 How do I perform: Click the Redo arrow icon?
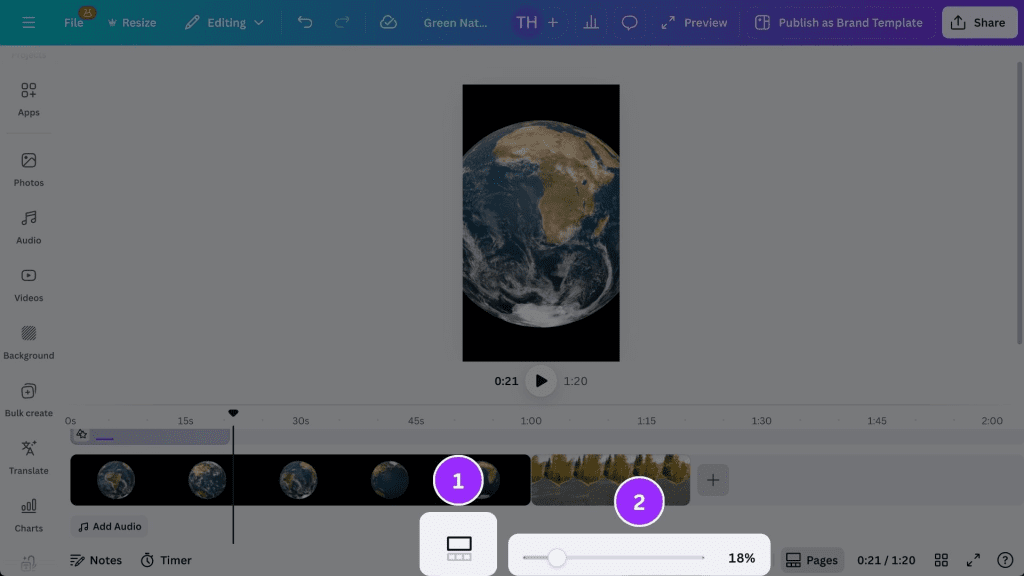(342, 22)
